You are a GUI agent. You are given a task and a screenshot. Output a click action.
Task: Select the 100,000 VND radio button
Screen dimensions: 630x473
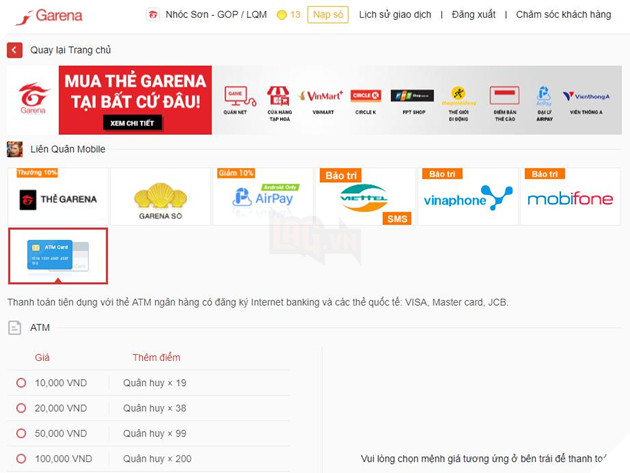[x=21, y=459]
